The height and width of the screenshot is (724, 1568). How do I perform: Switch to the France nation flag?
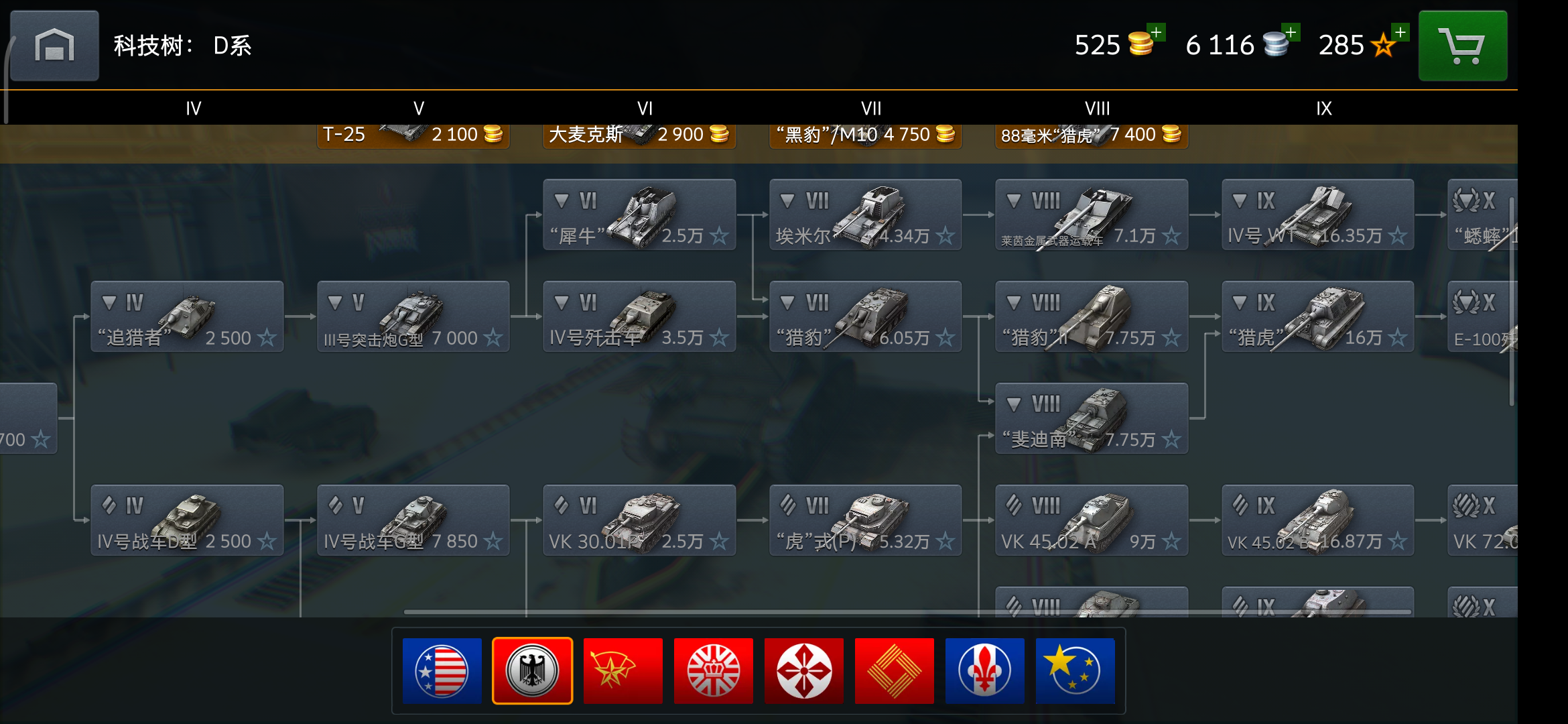pyautogui.click(x=985, y=670)
